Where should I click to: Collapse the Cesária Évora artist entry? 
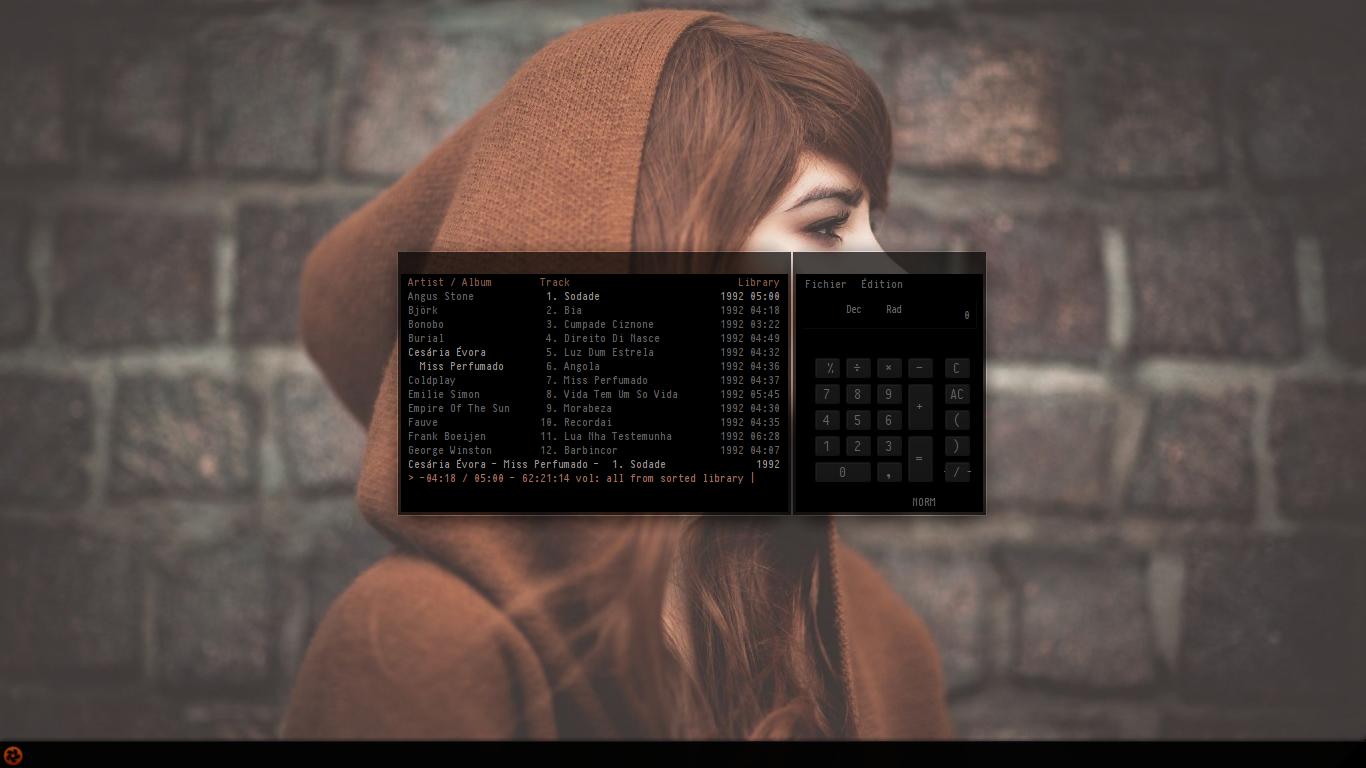pyautogui.click(x=447, y=352)
